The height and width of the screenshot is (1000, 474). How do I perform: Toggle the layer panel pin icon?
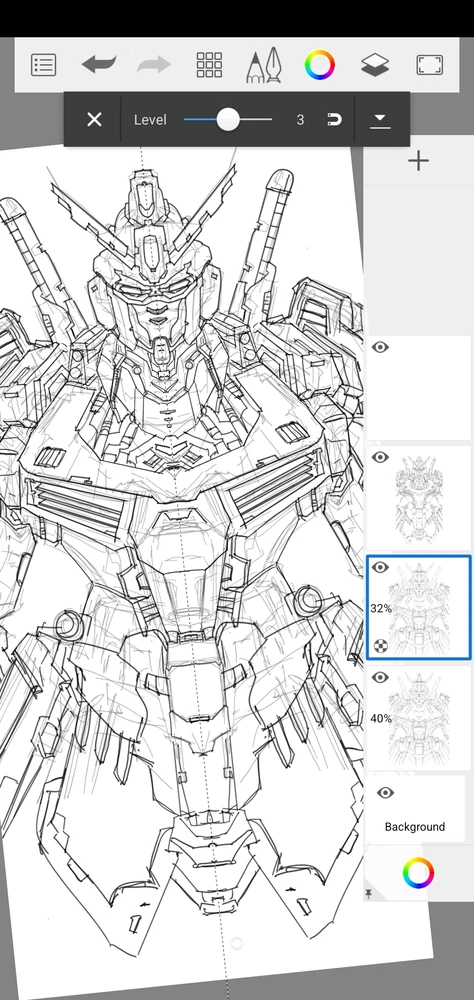point(369,894)
